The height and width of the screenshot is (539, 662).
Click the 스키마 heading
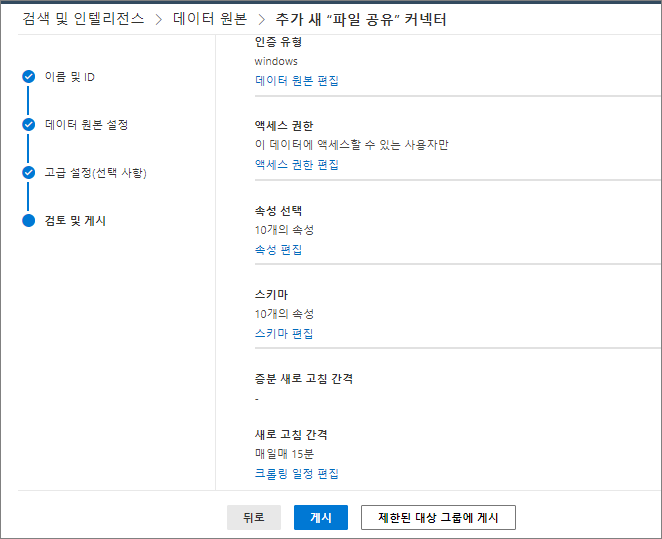click(x=271, y=295)
